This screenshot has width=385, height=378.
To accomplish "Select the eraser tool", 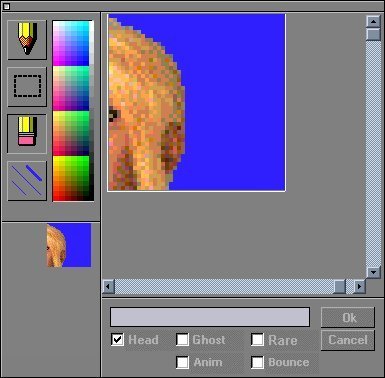I will (27, 134).
